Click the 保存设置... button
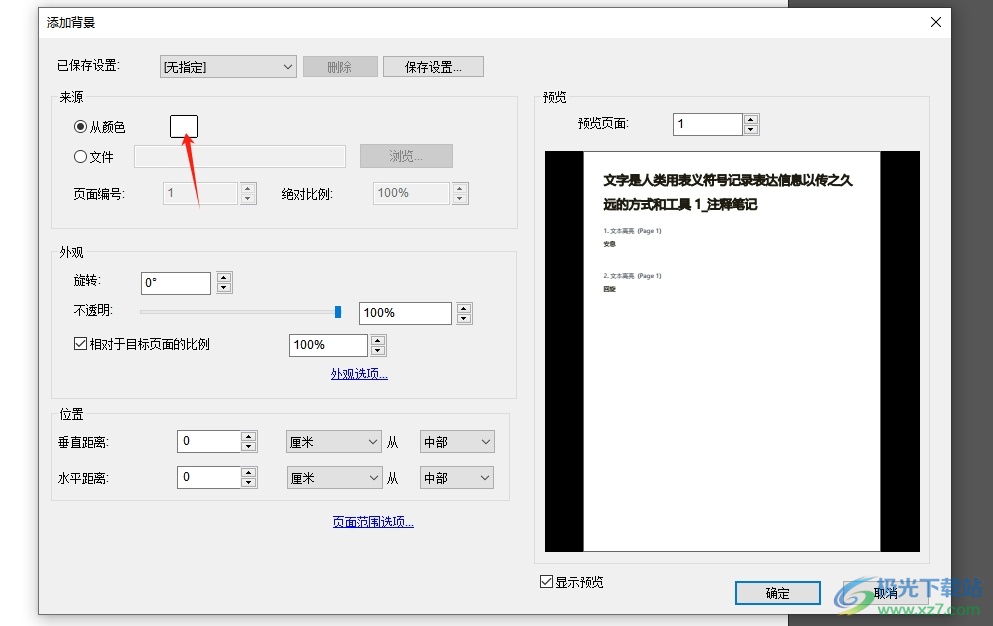 (x=433, y=67)
